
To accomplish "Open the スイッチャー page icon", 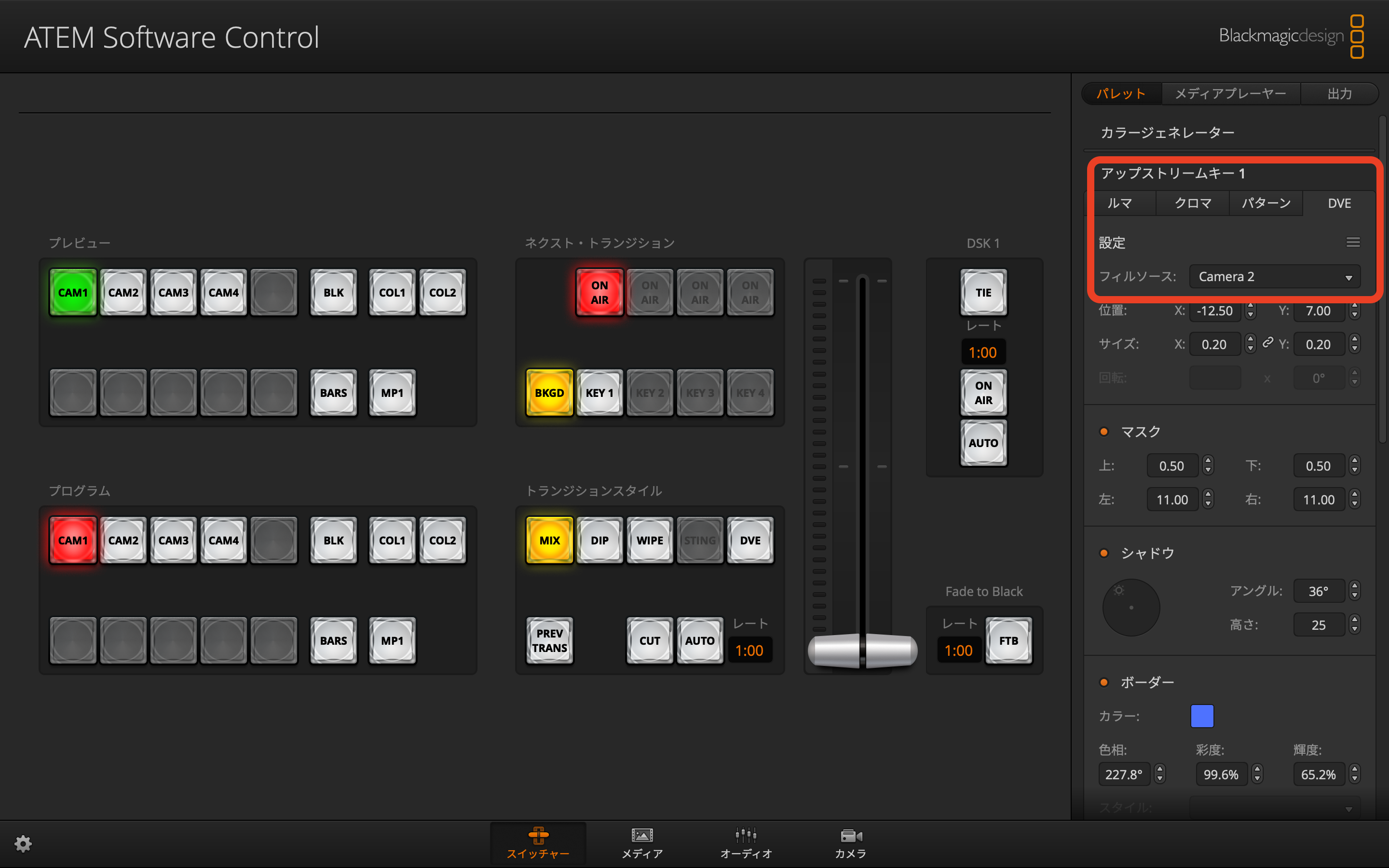I will point(538,836).
